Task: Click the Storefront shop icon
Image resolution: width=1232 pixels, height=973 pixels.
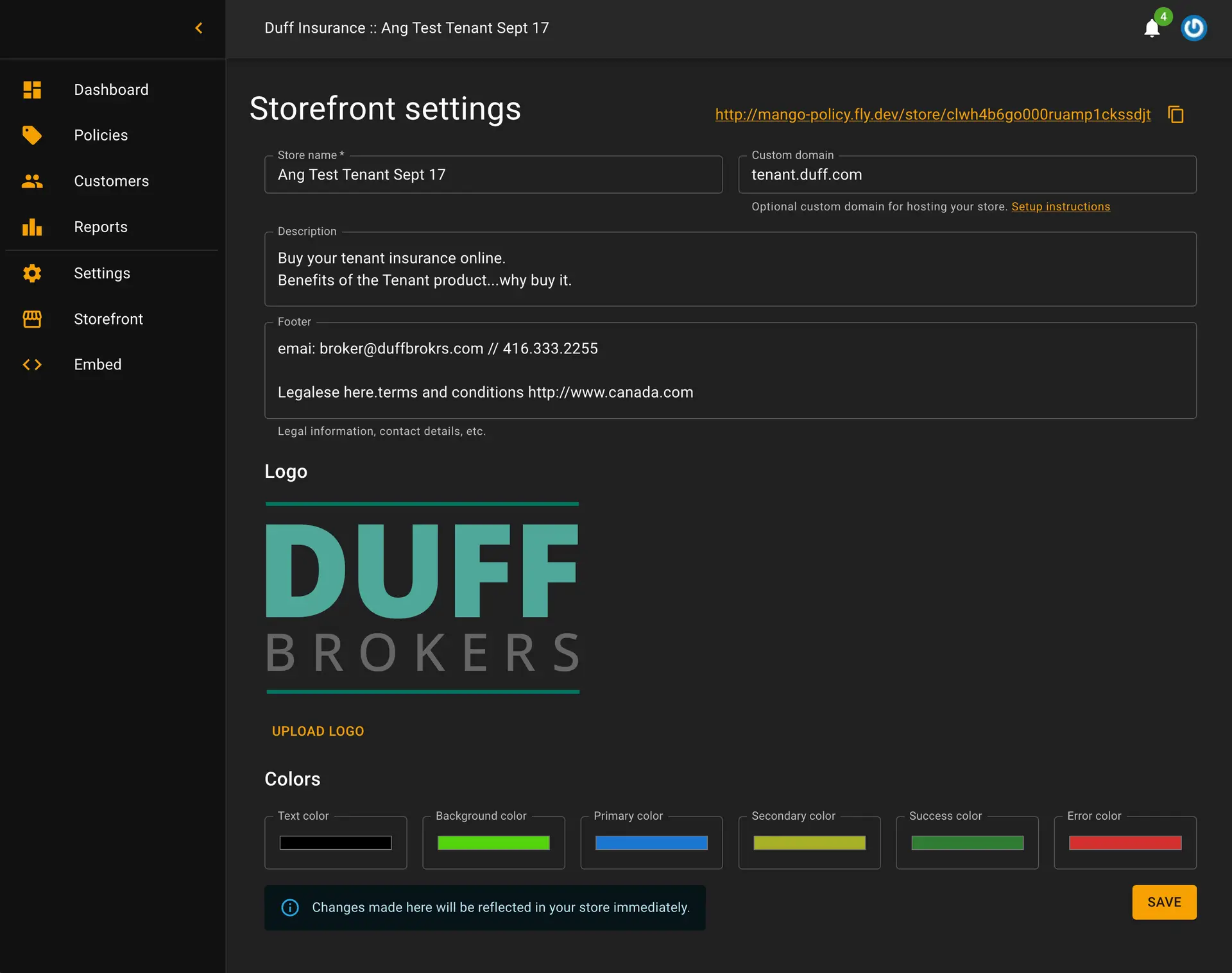Action: point(32,319)
